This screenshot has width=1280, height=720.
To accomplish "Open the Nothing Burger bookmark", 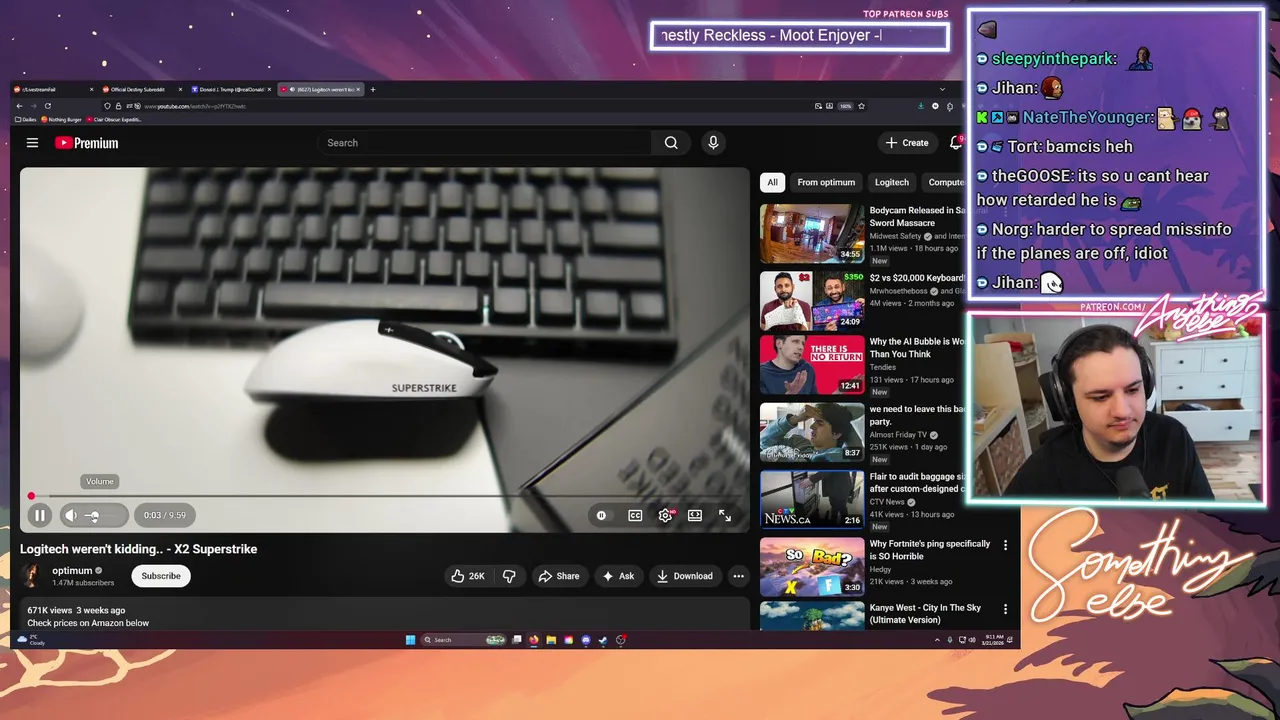I will point(61,119).
